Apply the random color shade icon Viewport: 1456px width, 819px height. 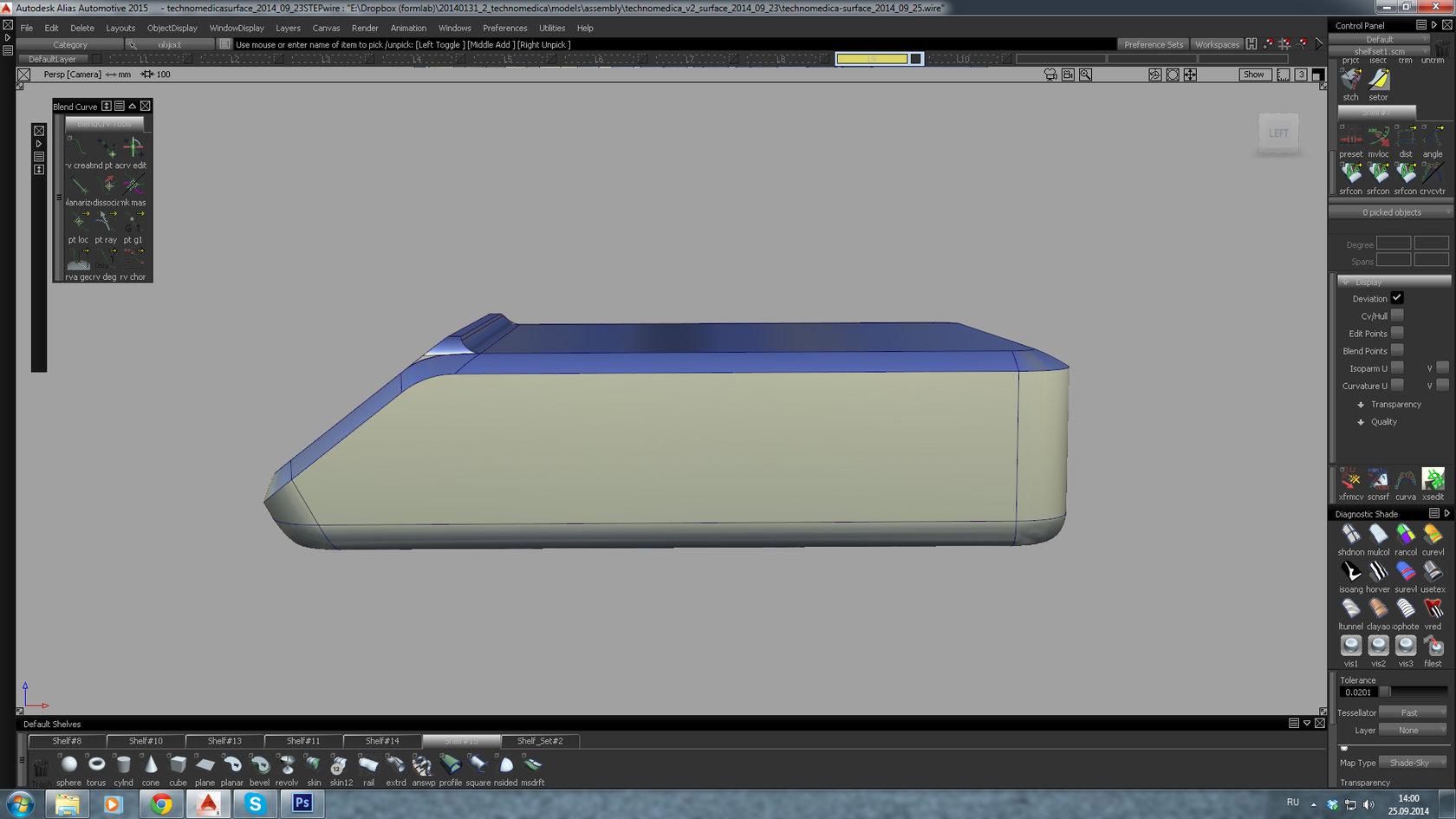point(1405,535)
